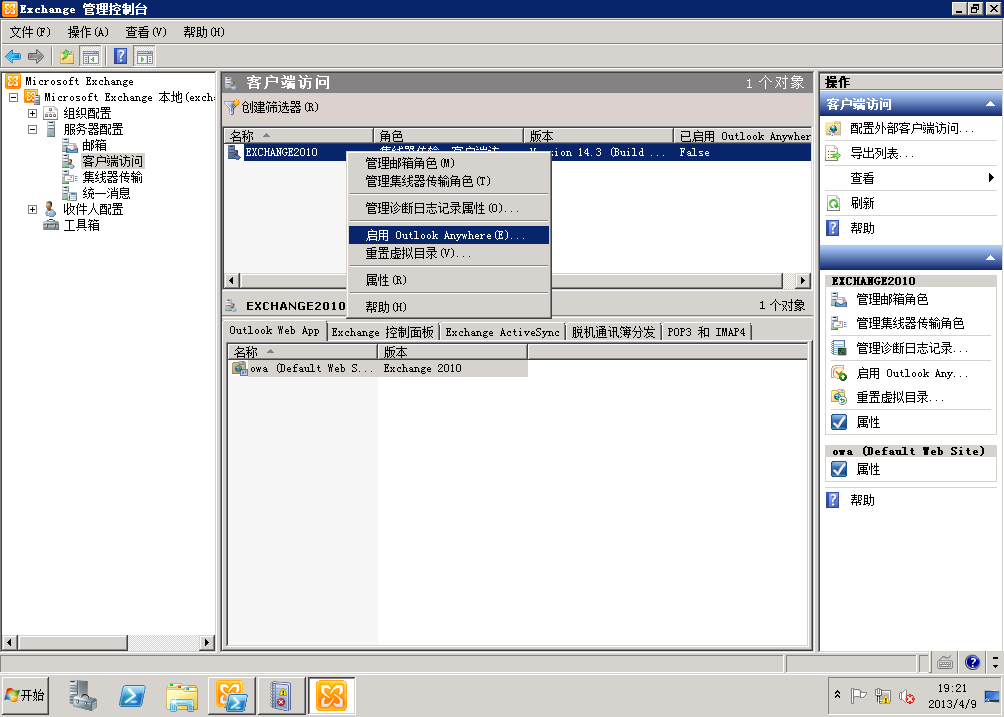Click the server list scroll right arrow
The width and height of the screenshot is (1004, 717).
[x=802, y=280]
